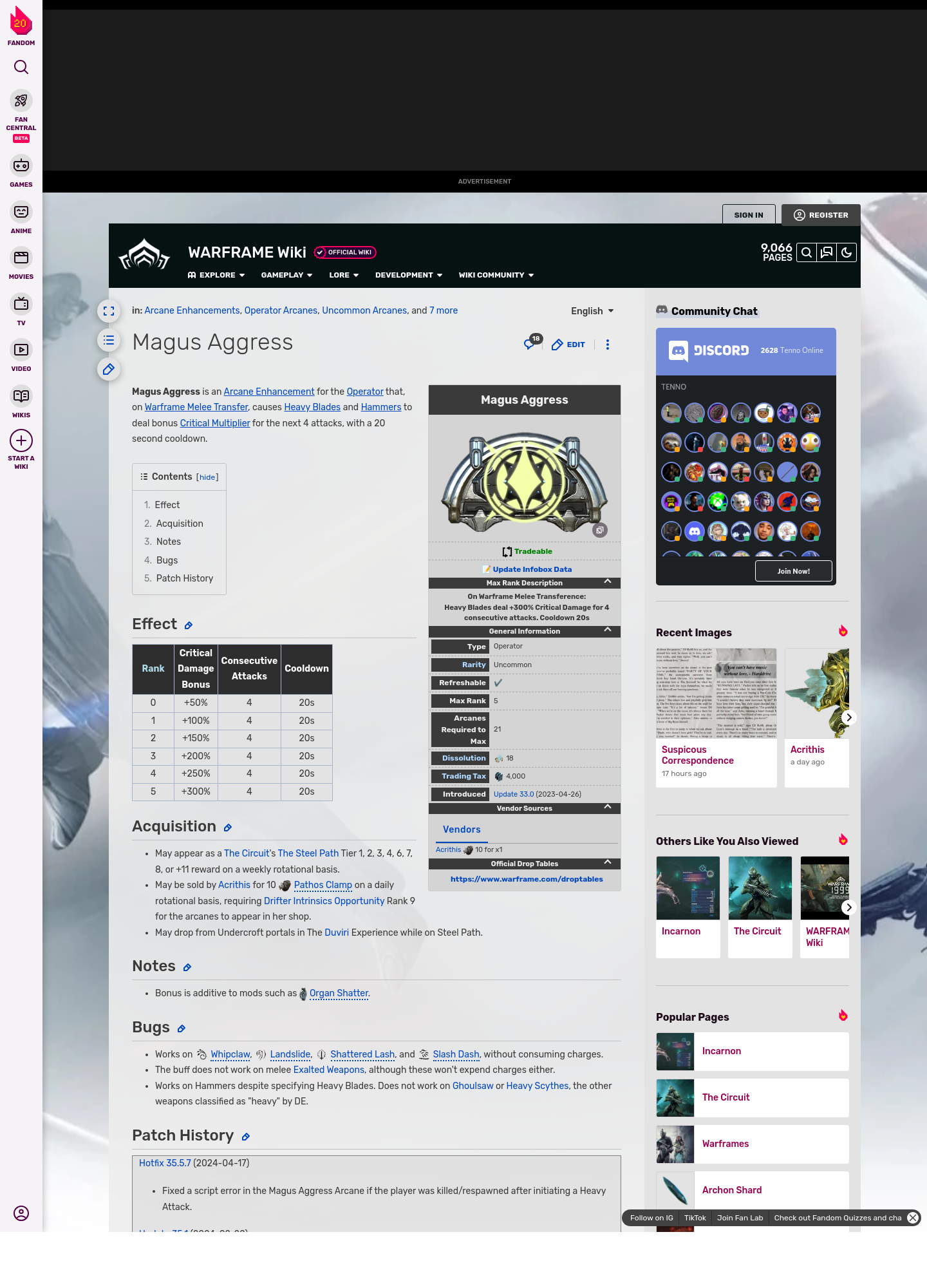Viewport: 927px width, 1288px height.
Task: Open user profile icon at sidebar bottom
Action: click(21, 1213)
